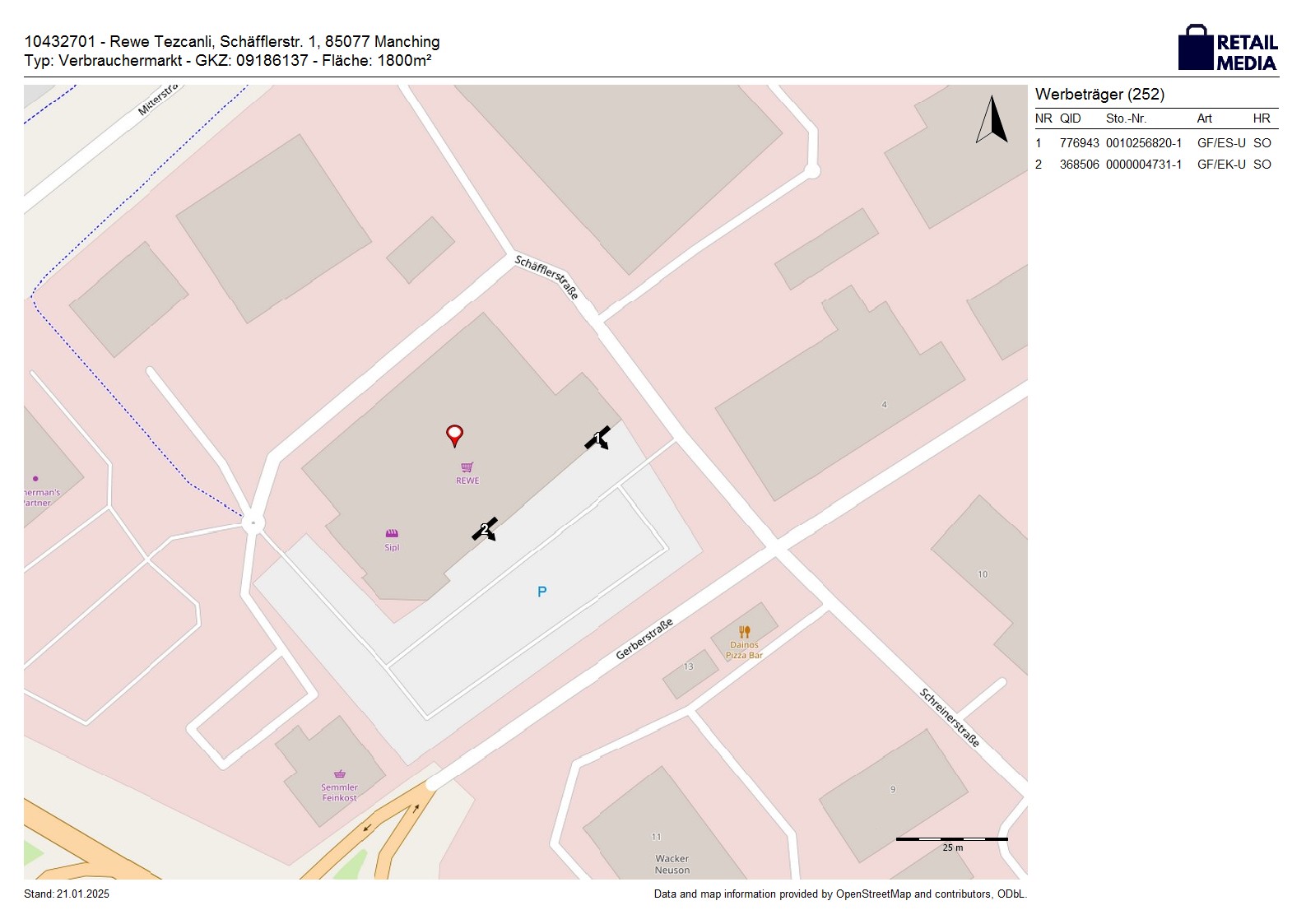Click the Schäfflerstraße street label
The image size is (1306, 924).
click(x=546, y=276)
